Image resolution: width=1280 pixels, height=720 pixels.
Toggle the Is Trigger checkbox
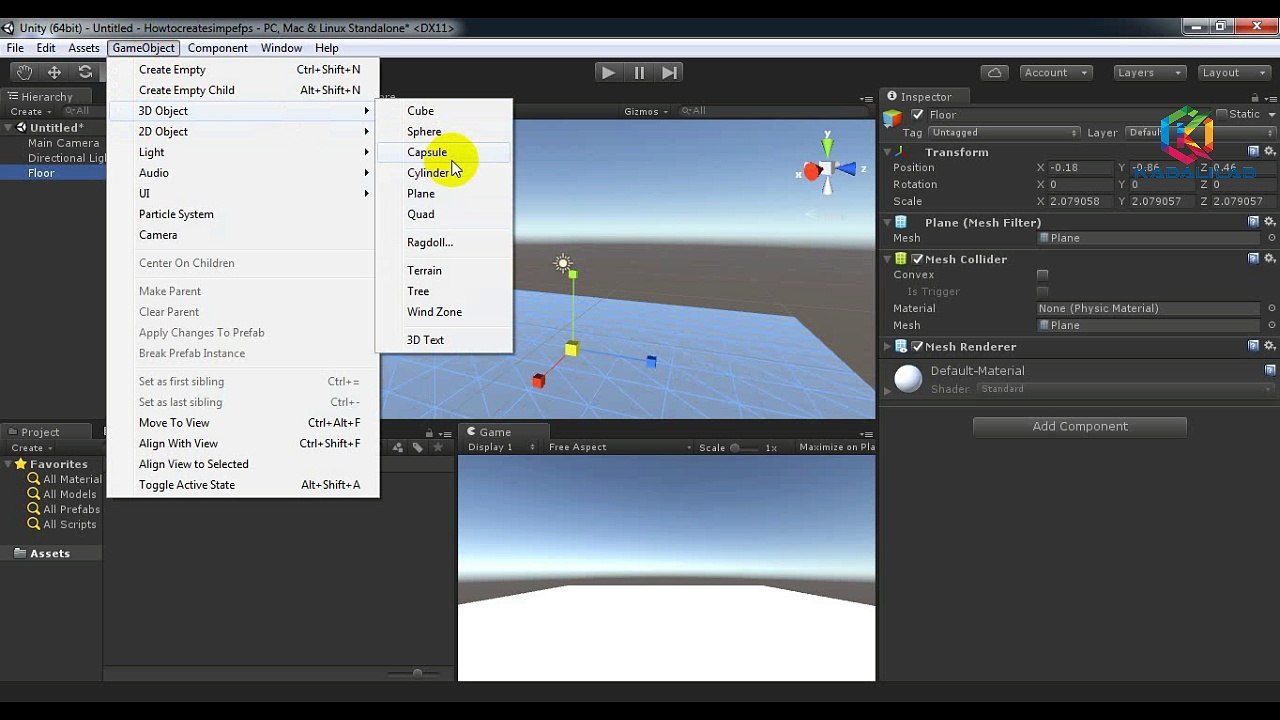(x=1043, y=292)
